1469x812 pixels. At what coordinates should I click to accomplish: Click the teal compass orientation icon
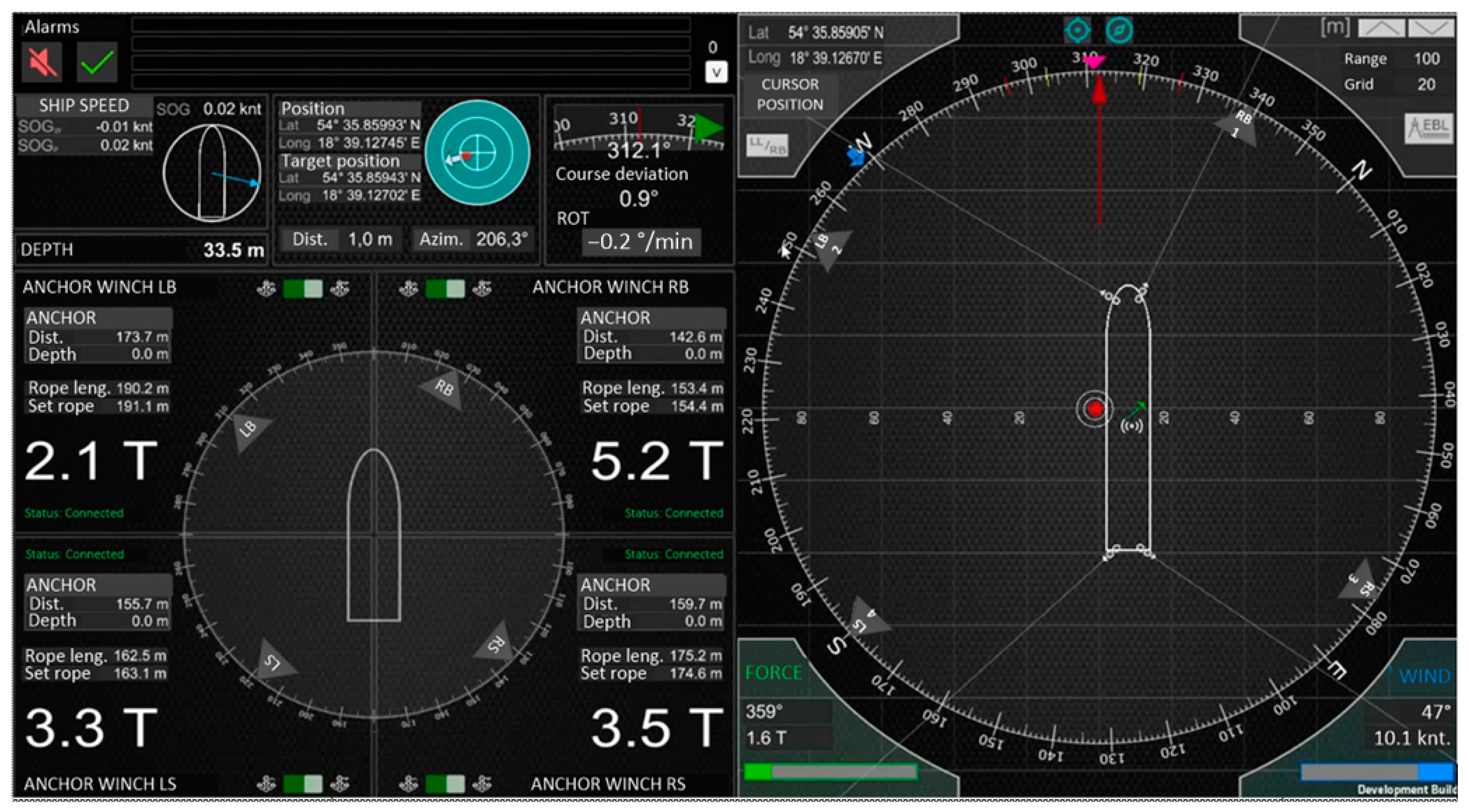click(1119, 30)
